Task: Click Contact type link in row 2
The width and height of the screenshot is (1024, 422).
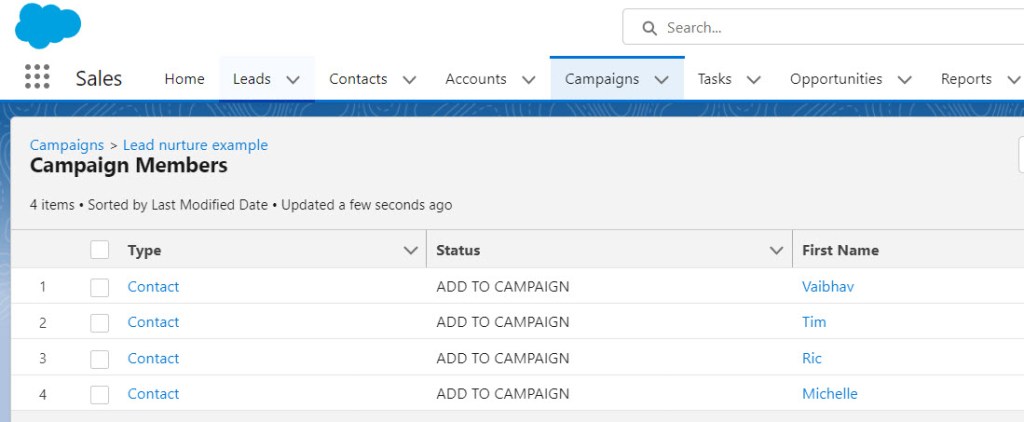Action: pos(153,323)
